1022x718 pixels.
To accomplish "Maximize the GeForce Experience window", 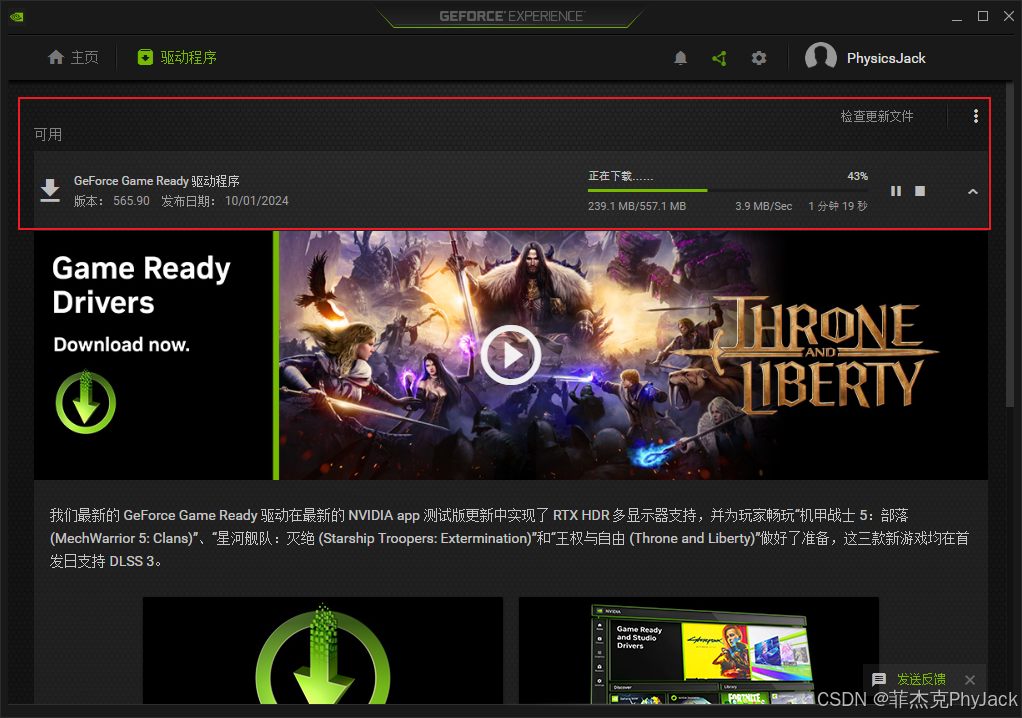I will point(983,16).
